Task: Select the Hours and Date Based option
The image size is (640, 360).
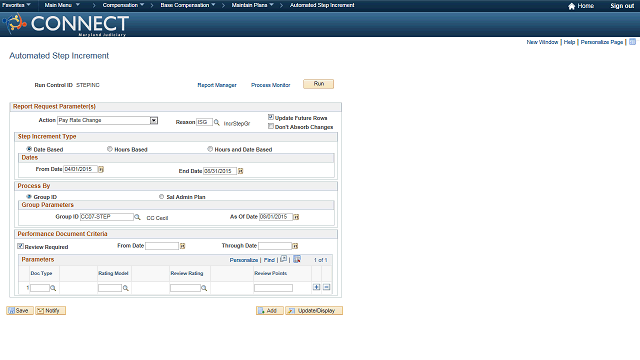Action: pyautogui.click(x=210, y=149)
